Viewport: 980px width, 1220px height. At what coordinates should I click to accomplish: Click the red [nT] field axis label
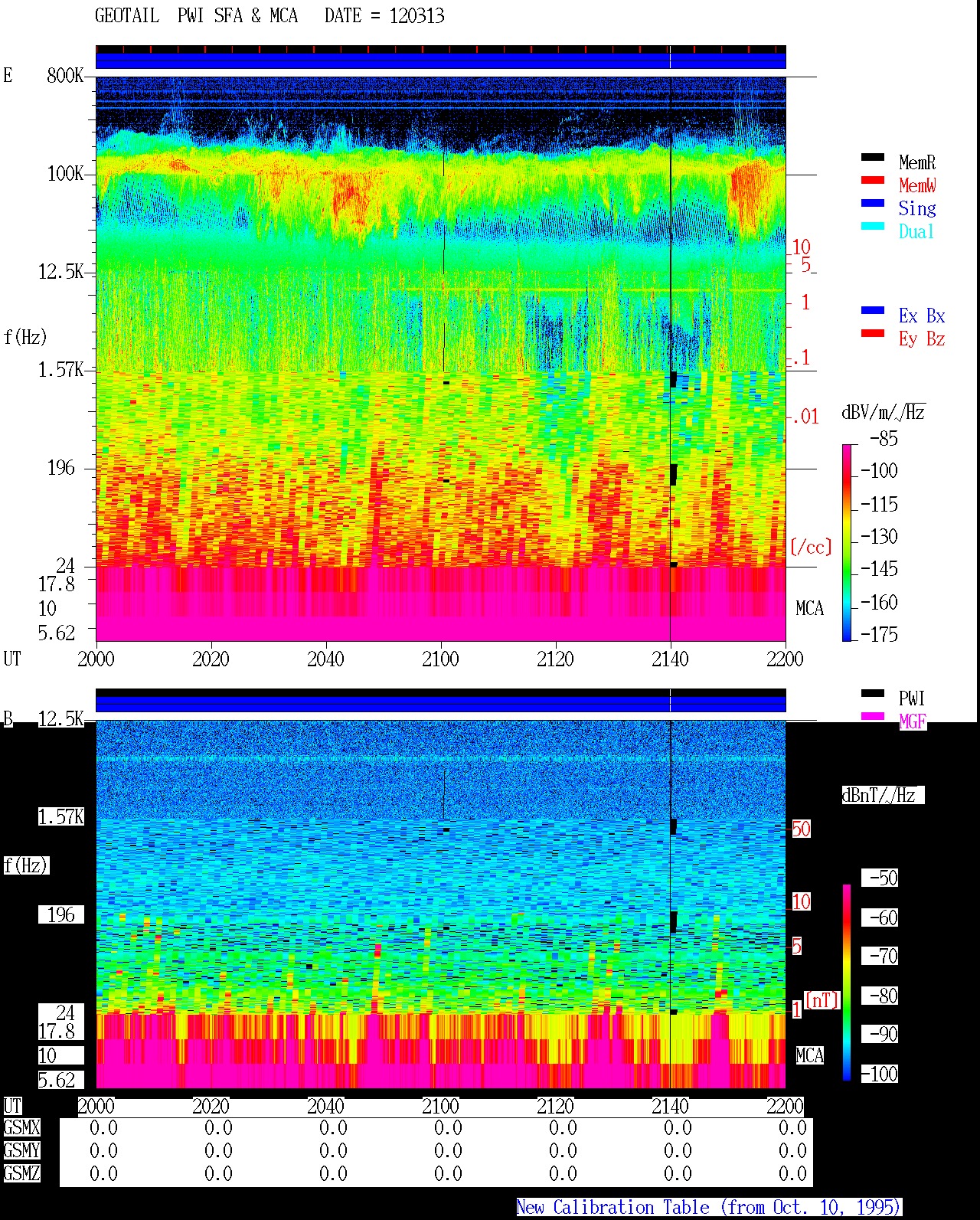point(822,1000)
